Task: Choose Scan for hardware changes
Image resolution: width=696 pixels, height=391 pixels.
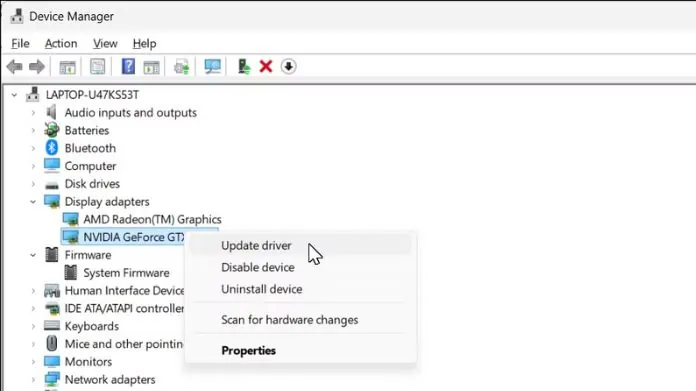Action: [301, 320]
